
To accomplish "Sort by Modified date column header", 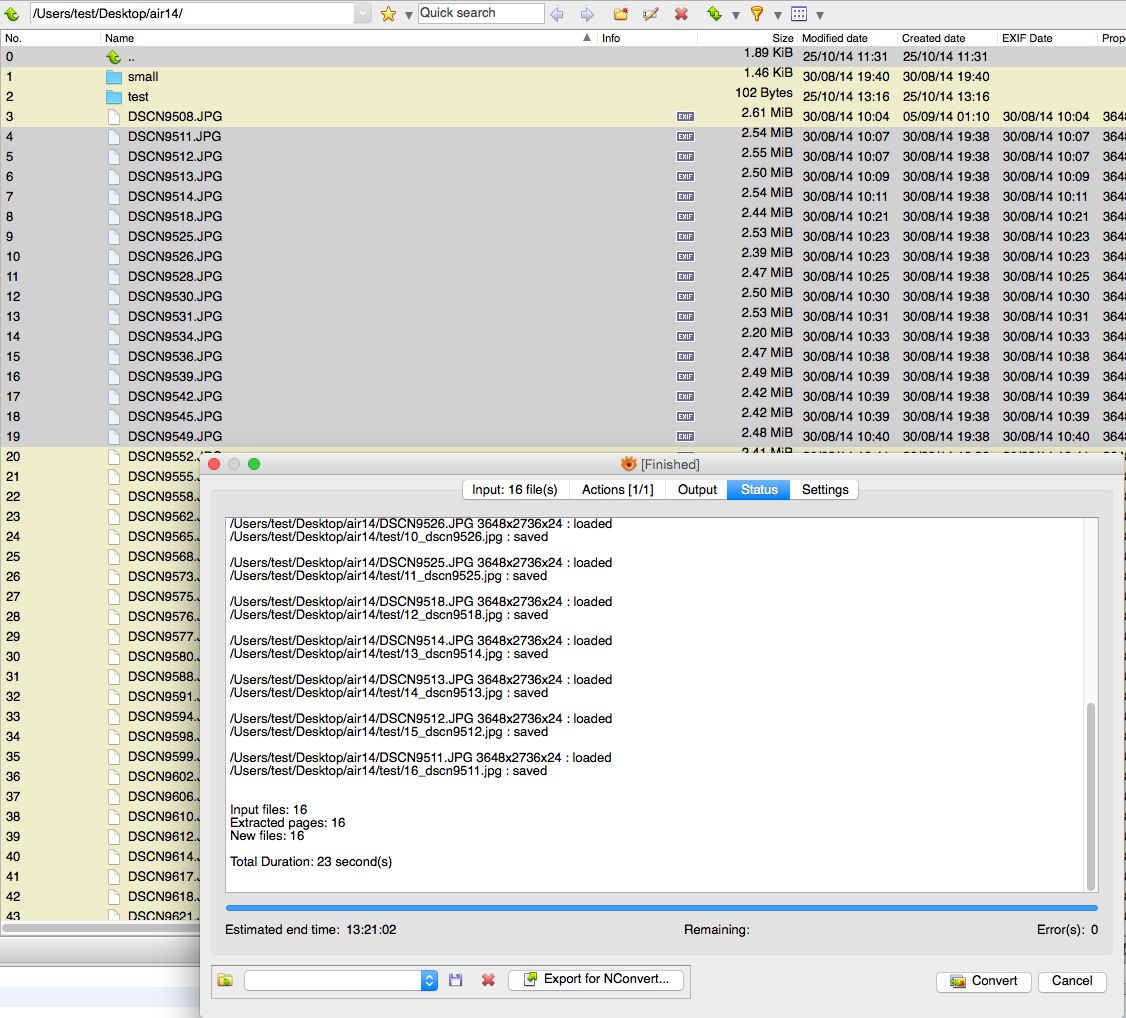I will pyautogui.click(x=847, y=38).
